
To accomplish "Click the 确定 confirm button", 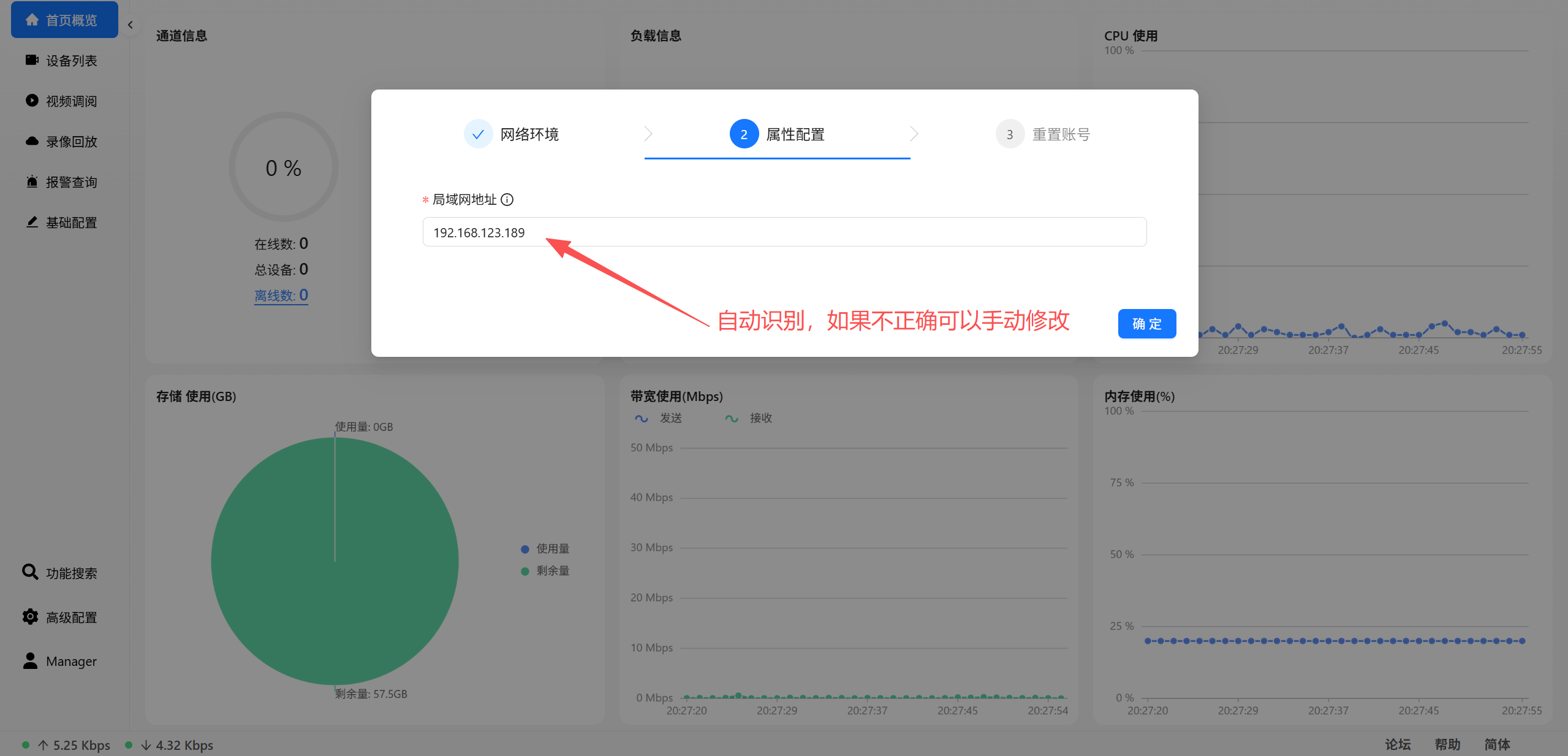I will 1146,324.
